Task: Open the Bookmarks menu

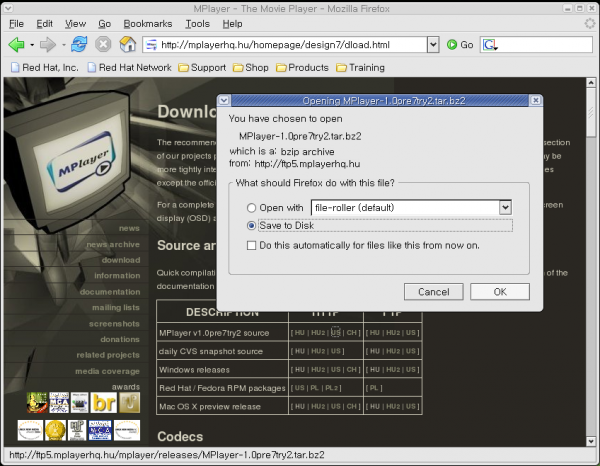Action: [148, 24]
